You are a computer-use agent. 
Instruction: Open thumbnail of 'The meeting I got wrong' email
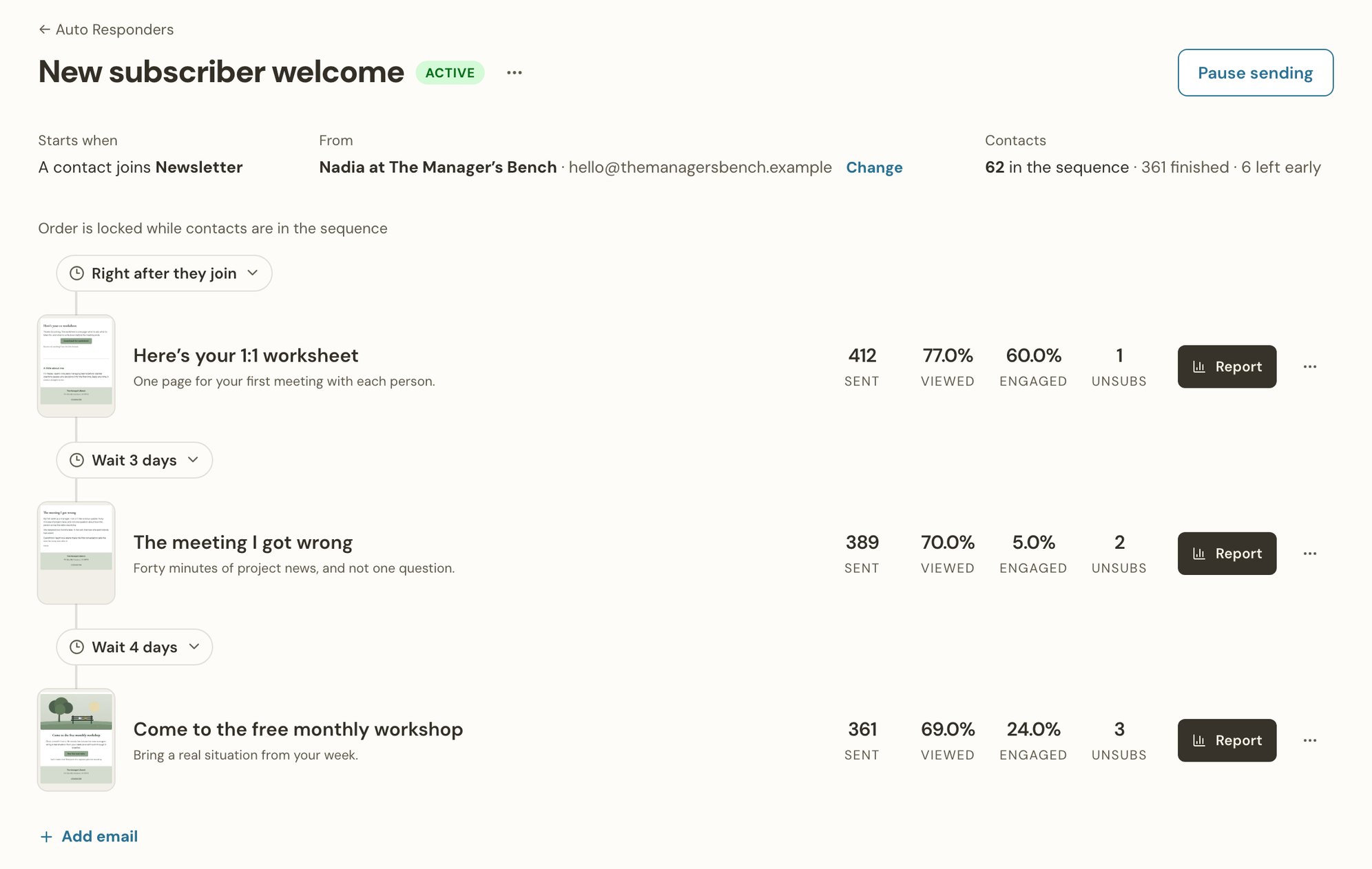76,553
